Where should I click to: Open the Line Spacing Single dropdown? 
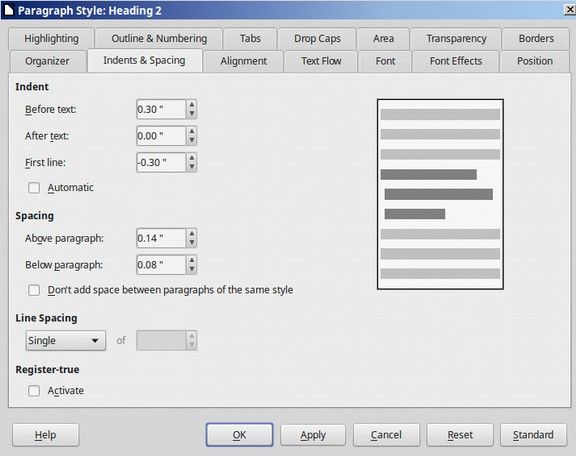click(66, 341)
